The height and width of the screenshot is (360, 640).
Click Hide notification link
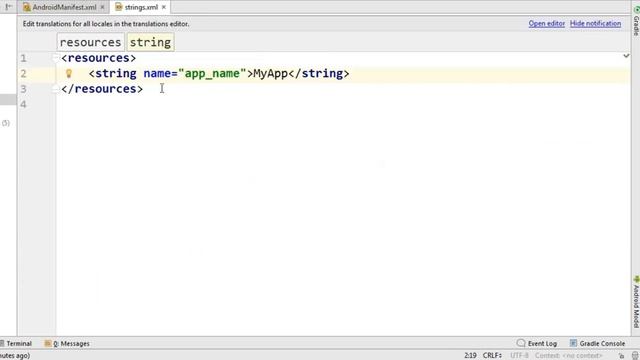pyautogui.click(x=596, y=24)
